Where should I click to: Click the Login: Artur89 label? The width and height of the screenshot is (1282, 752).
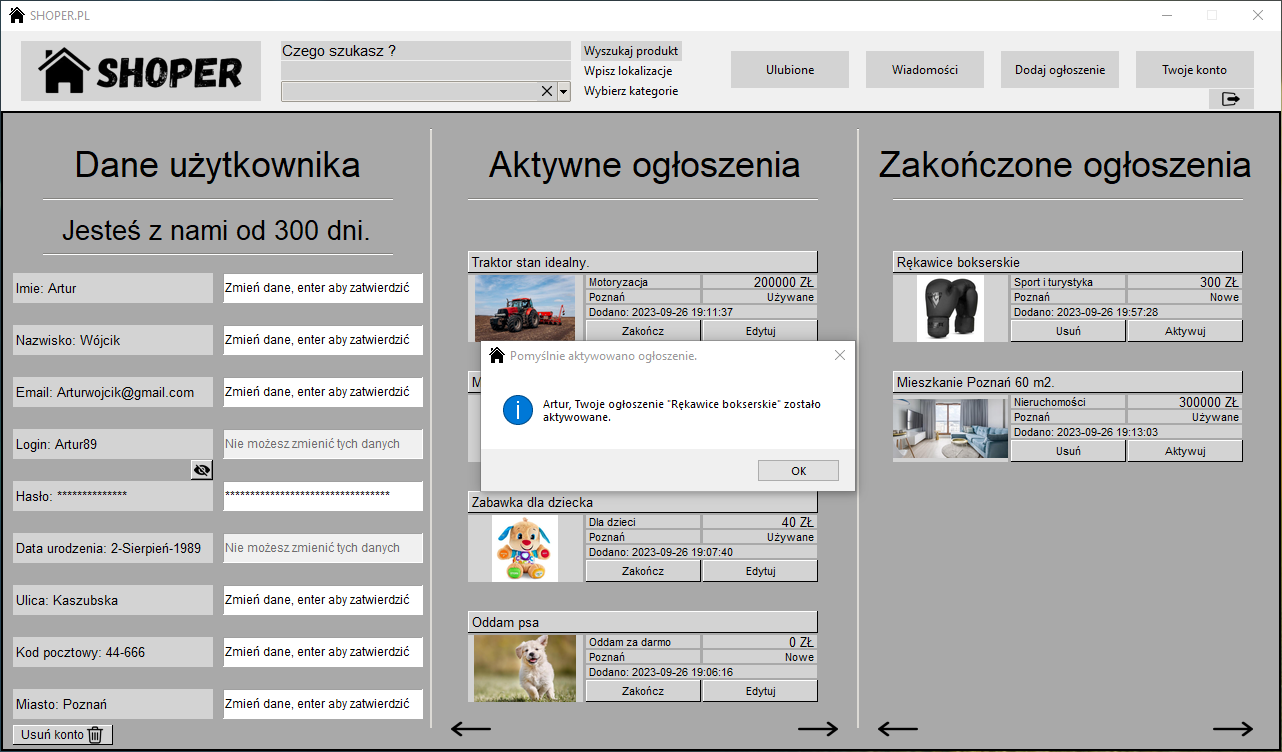tap(113, 444)
